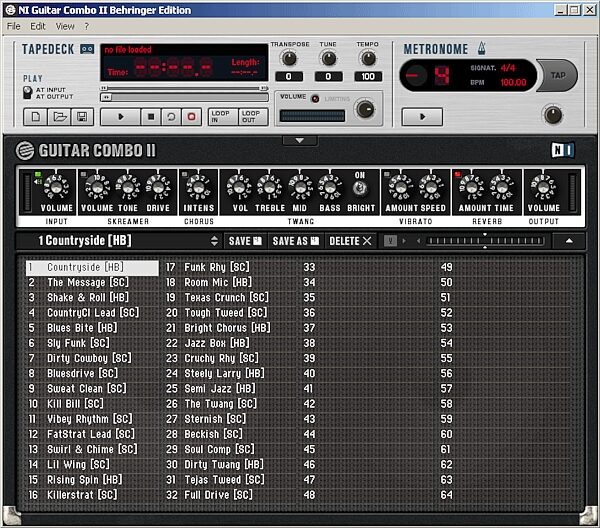
Task: Tap tempo with the TAP button
Action: 558,75
